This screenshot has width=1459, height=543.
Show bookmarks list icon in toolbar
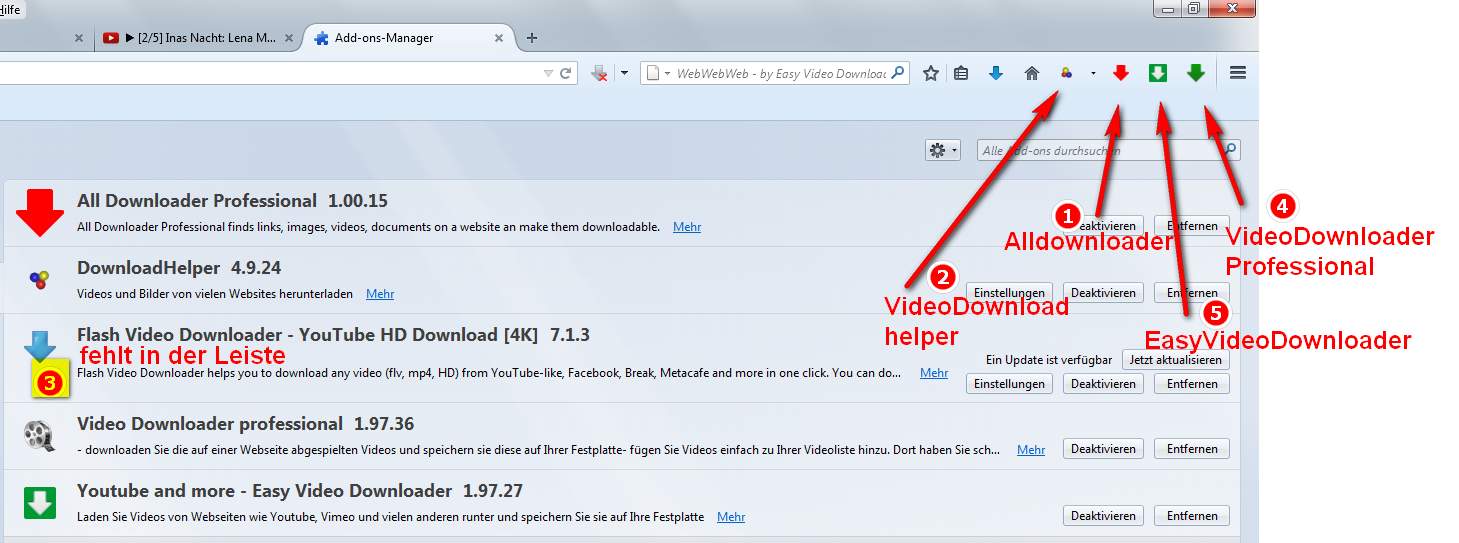(961, 73)
